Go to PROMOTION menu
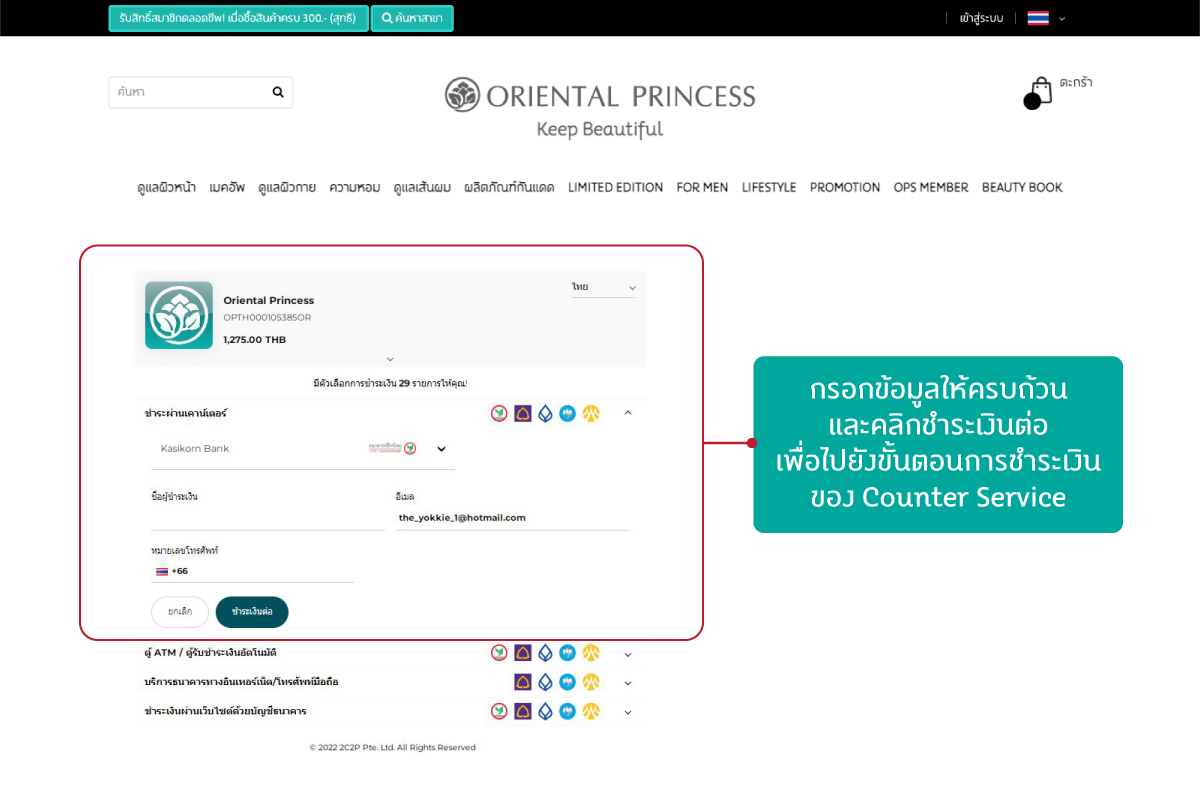Screen dimensions: 1200x800 point(845,187)
